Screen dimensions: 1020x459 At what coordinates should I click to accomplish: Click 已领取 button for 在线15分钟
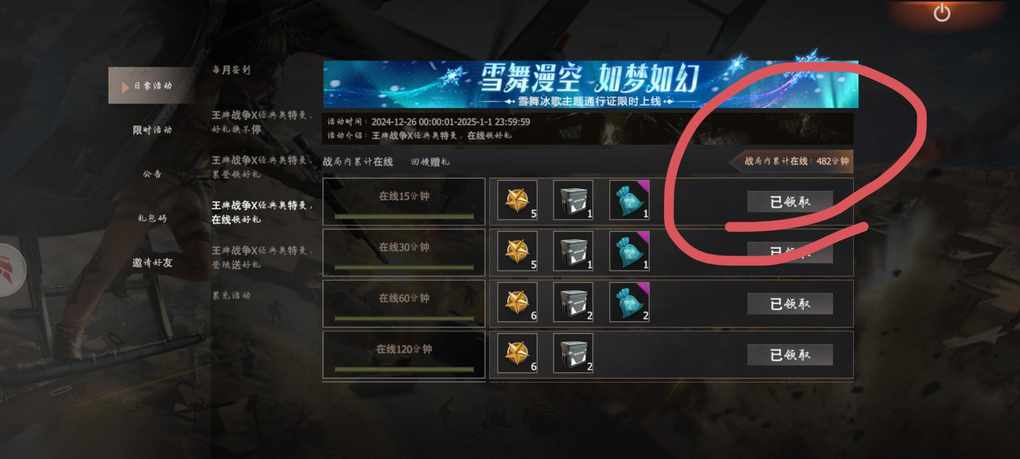point(790,201)
